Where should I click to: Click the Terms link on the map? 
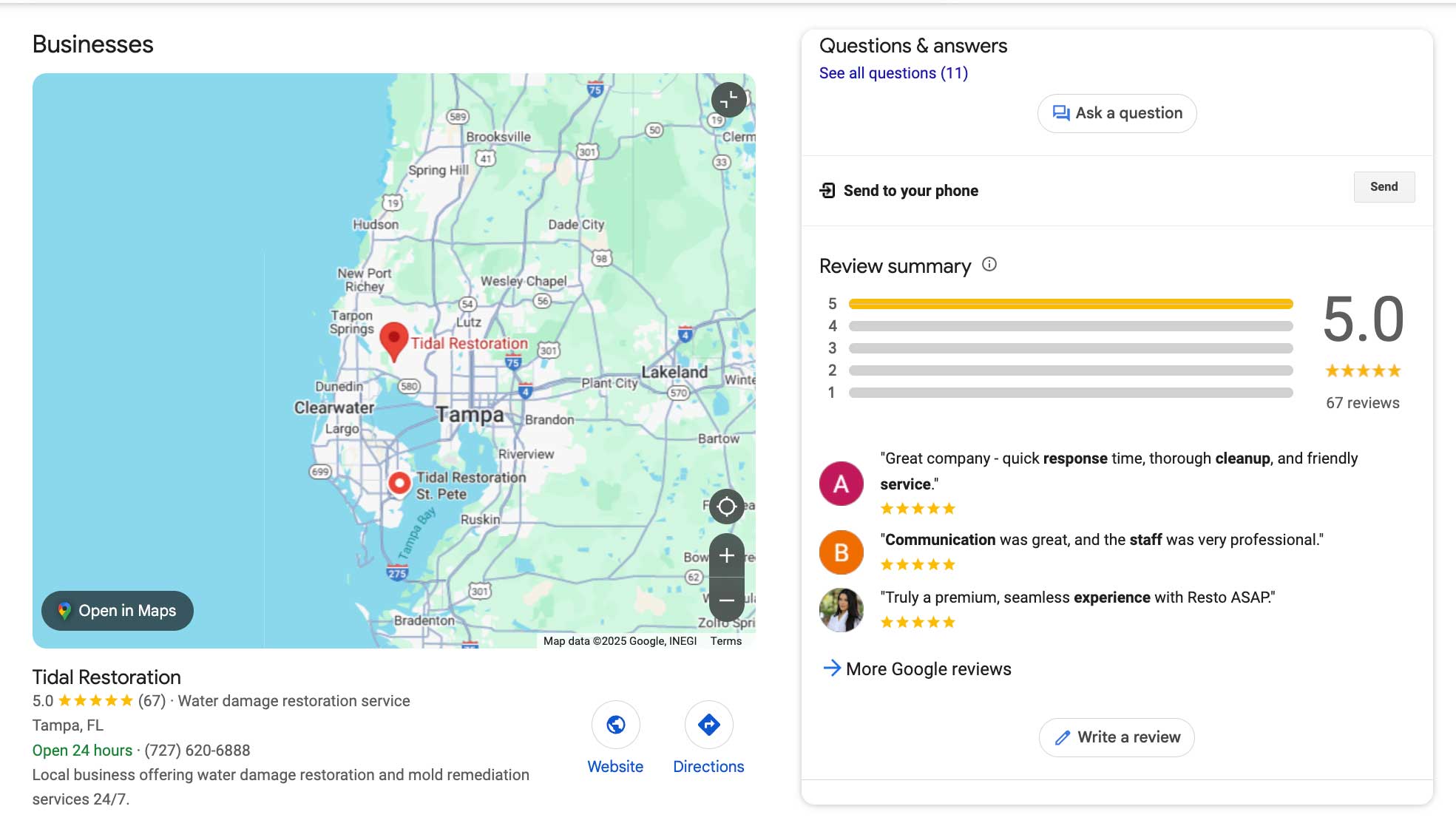725,641
